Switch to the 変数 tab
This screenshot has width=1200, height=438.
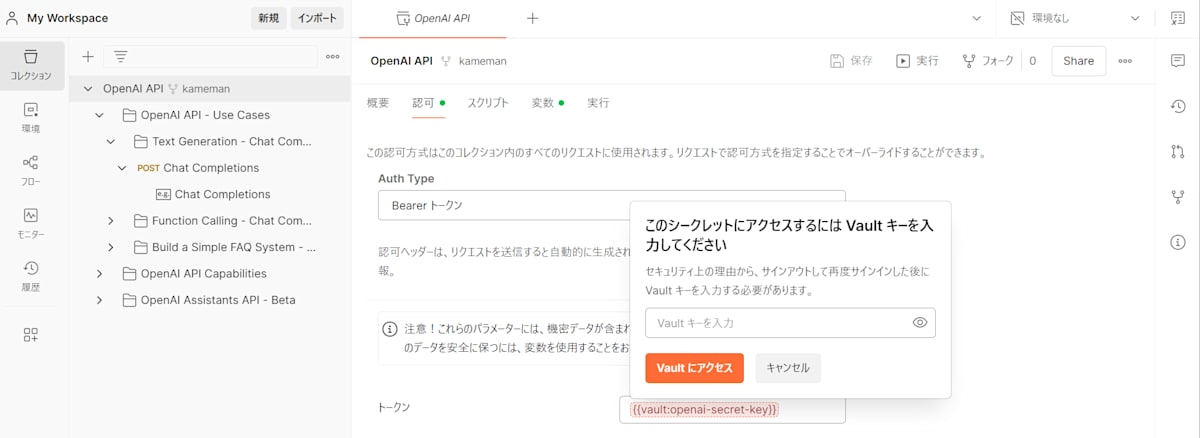click(x=547, y=103)
